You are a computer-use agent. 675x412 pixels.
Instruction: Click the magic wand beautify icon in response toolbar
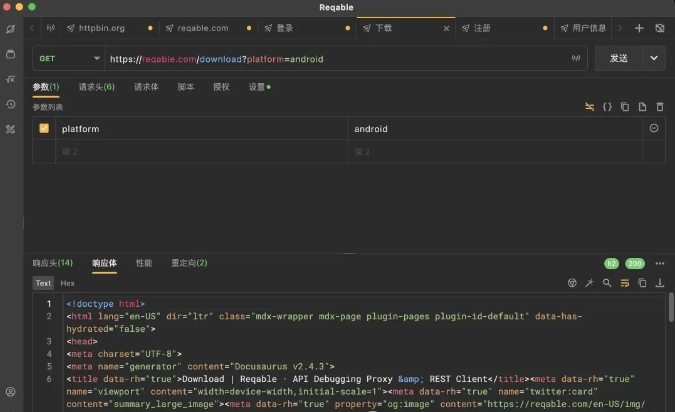tap(589, 283)
